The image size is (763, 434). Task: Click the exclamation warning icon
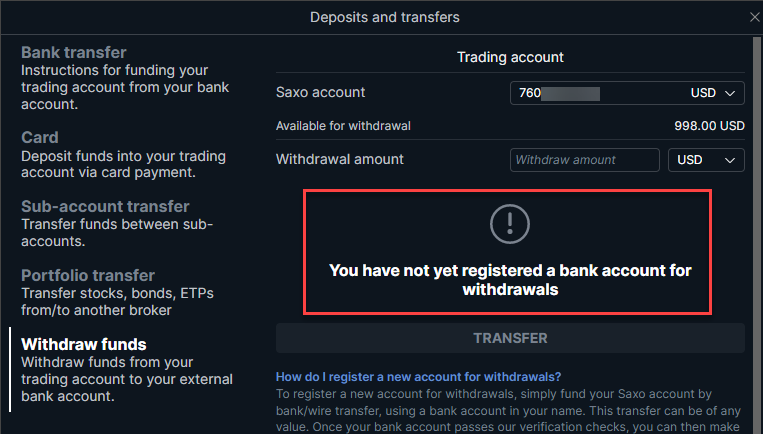coord(509,224)
